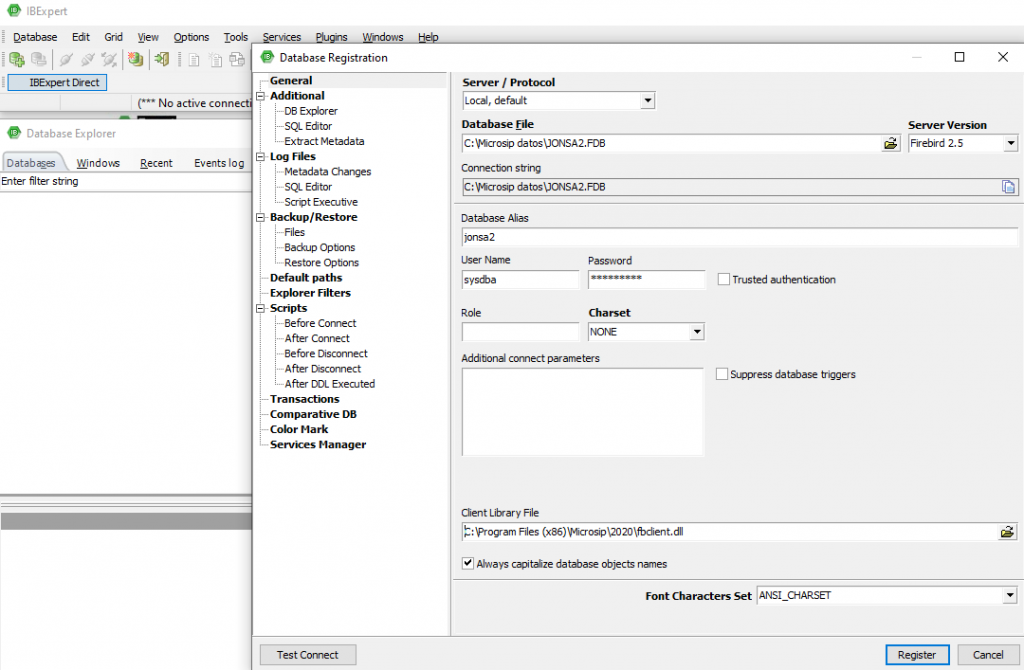Open the Server Version dropdown
1024x670 pixels.
[x=1010, y=144]
